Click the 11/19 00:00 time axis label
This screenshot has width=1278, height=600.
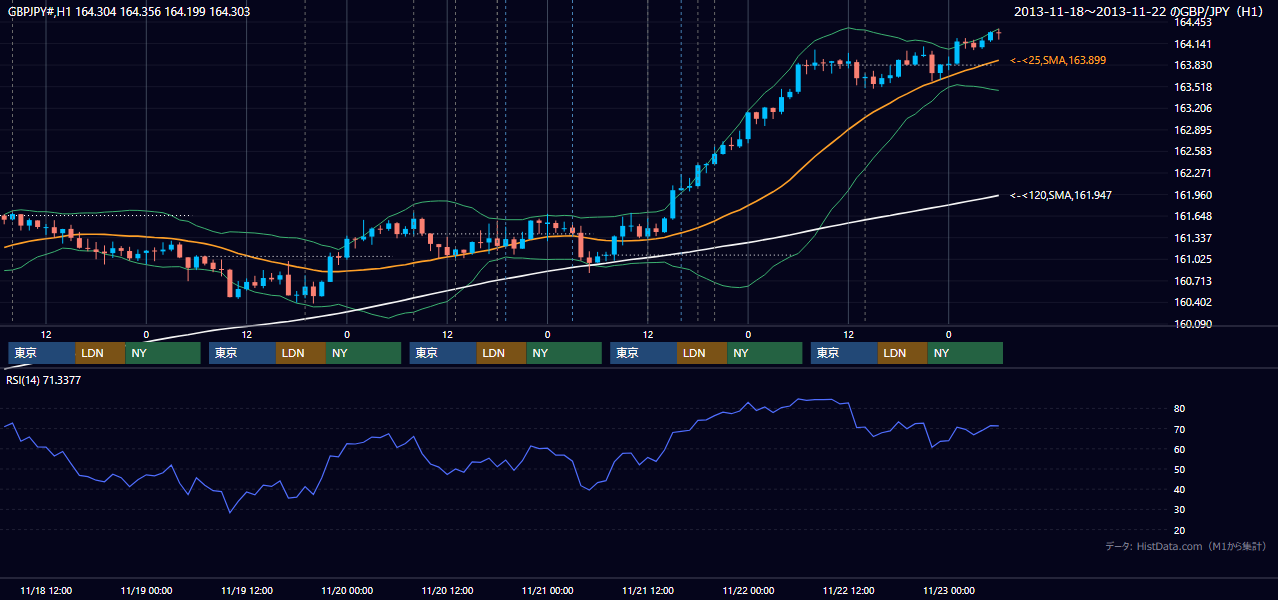click(146, 590)
